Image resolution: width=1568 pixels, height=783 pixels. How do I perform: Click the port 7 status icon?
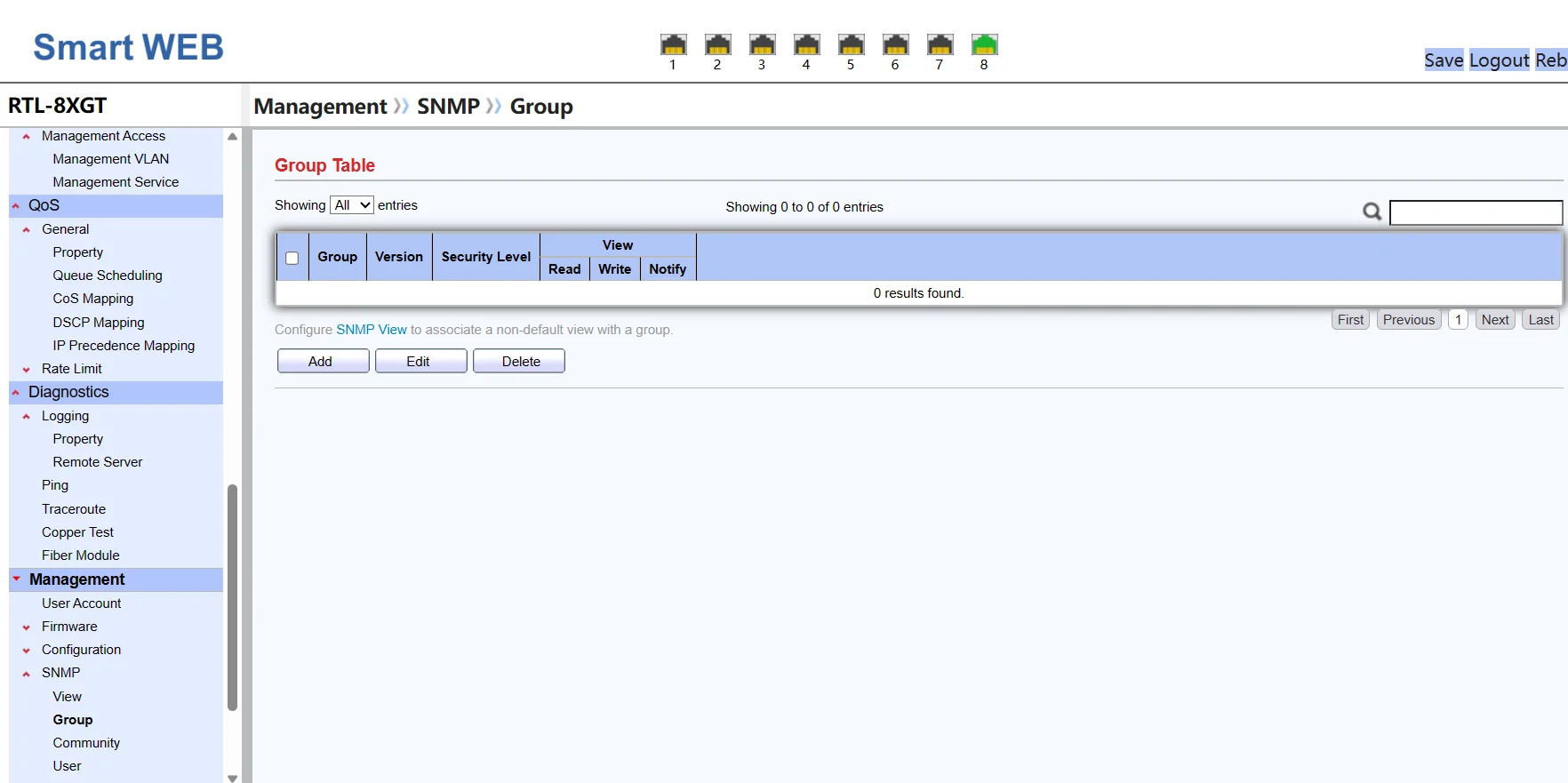tap(940, 44)
